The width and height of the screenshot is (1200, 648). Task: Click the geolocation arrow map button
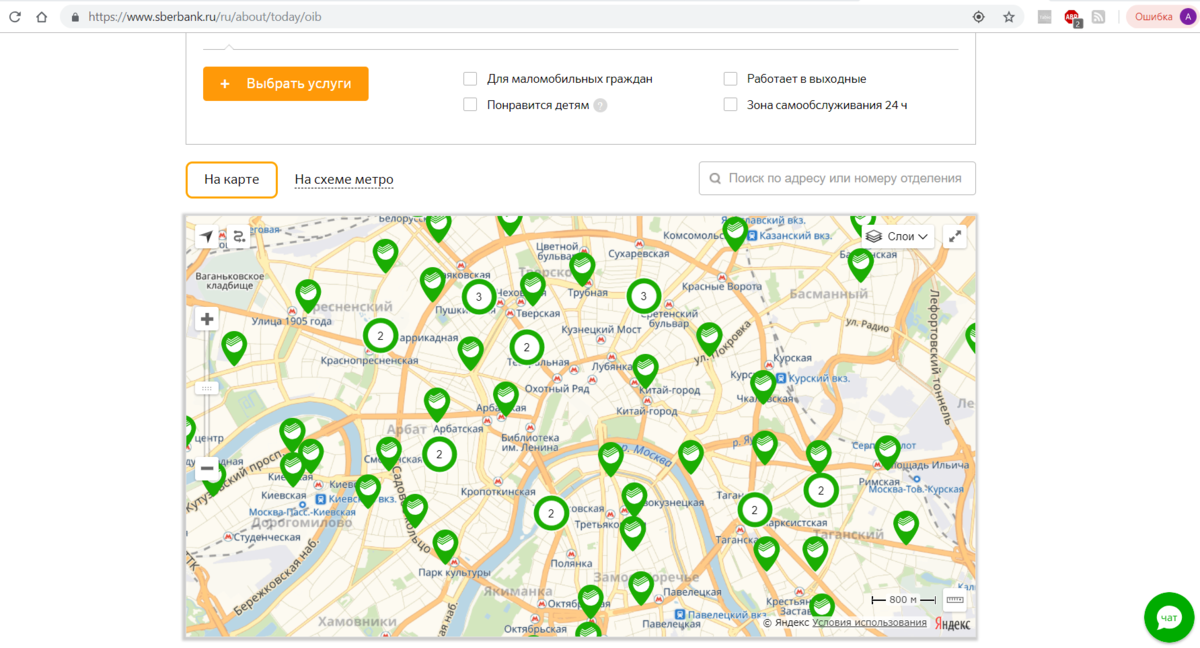tap(207, 237)
